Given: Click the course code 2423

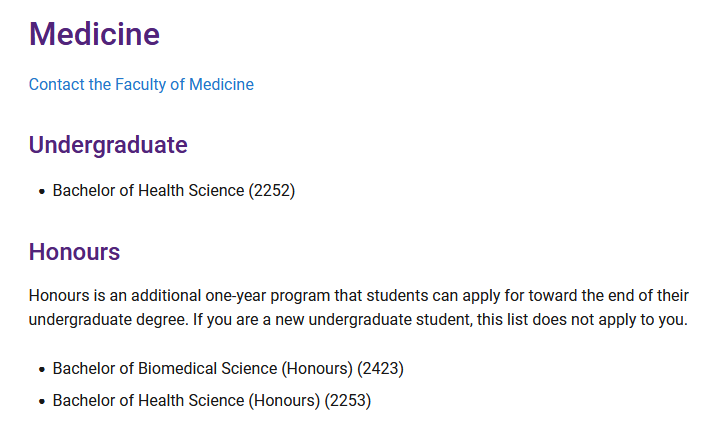Looking at the screenshot, I should tap(380, 368).
